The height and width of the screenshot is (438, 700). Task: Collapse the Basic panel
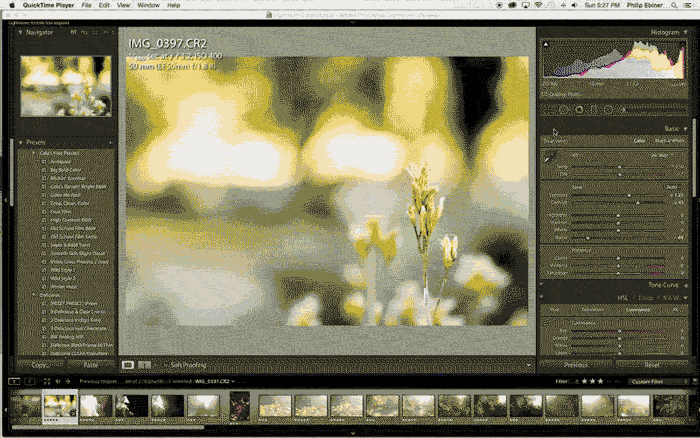coord(685,129)
